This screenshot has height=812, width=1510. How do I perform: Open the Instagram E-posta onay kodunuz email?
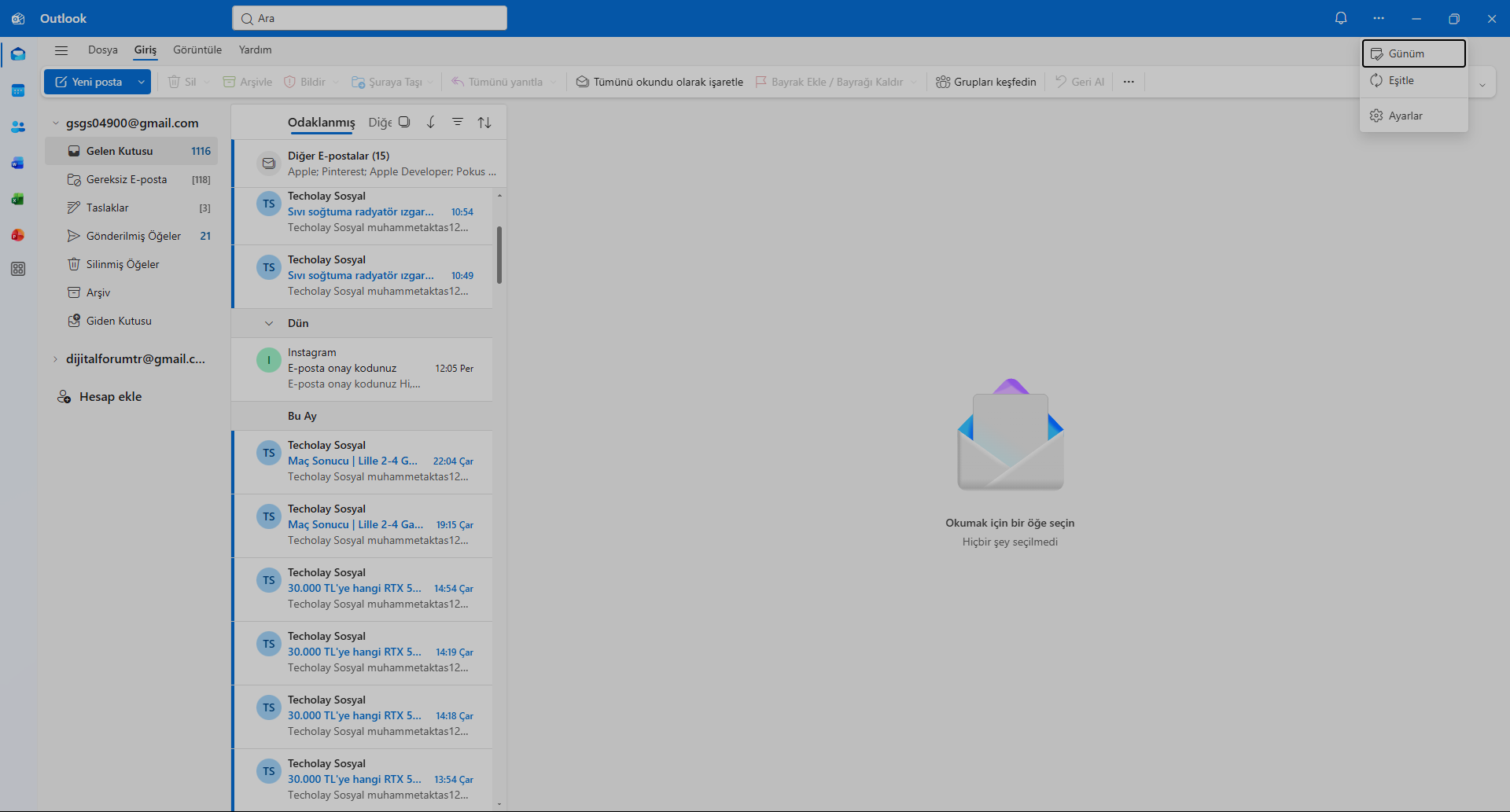coord(363,369)
